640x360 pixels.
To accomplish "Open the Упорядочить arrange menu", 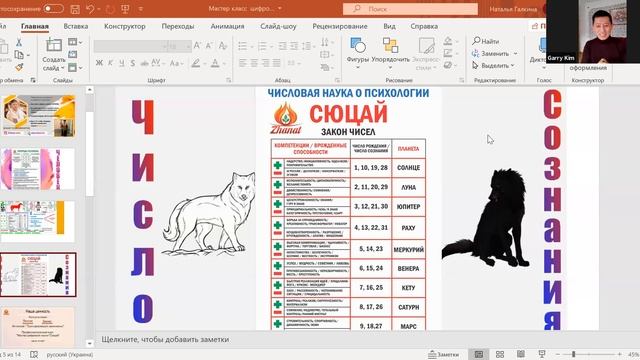I will pyautogui.click(x=390, y=52).
